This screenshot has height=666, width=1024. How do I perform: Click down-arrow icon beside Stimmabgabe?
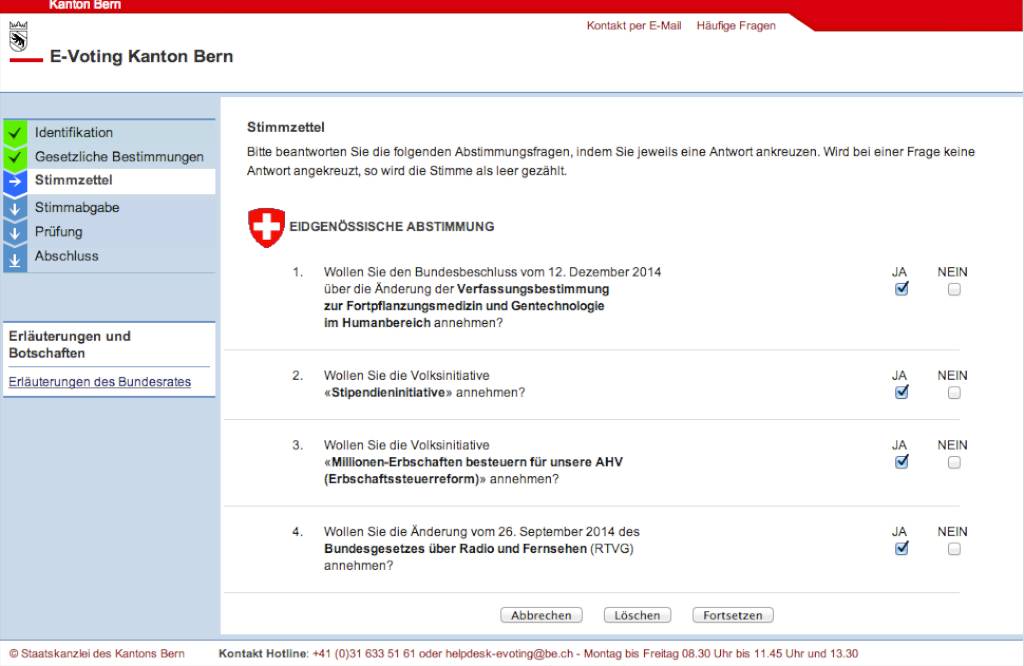(x=14, y=208)
